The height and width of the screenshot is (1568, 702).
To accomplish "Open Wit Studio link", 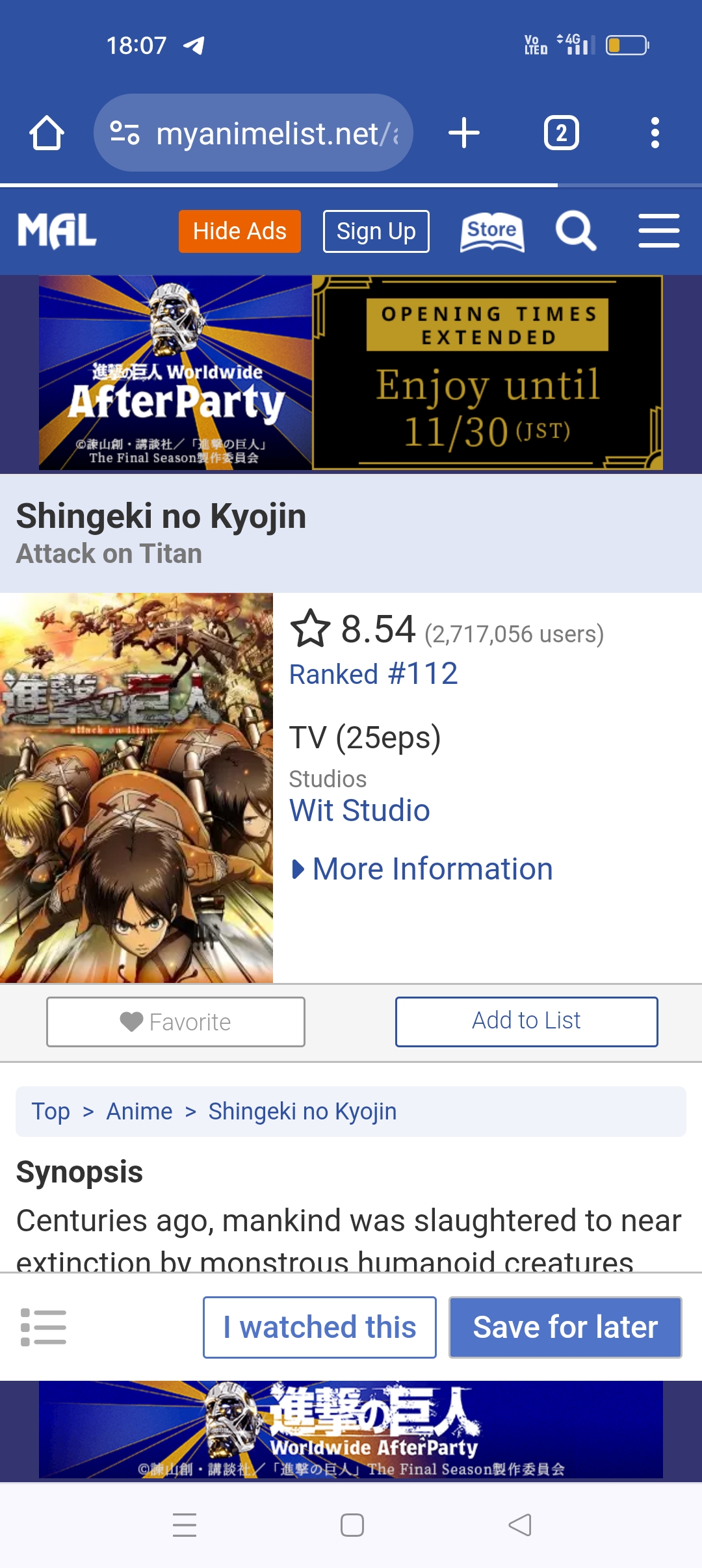I will 359,811.
